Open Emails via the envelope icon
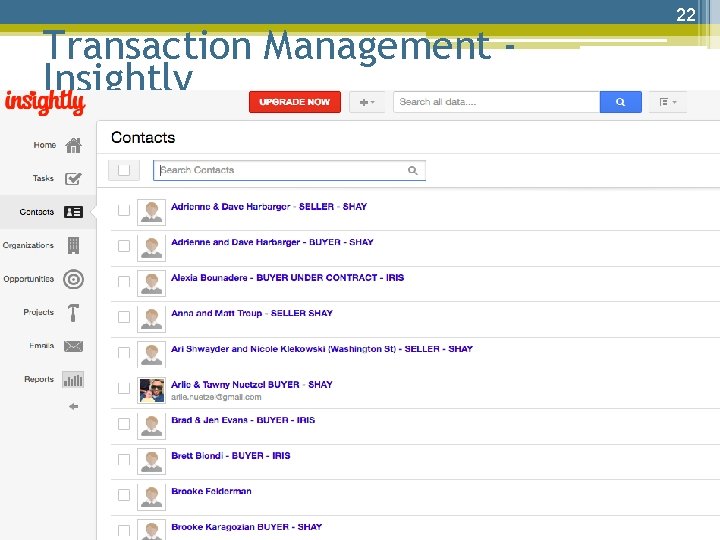The height and width of the screenshot is (540, 720). [73, 346]
